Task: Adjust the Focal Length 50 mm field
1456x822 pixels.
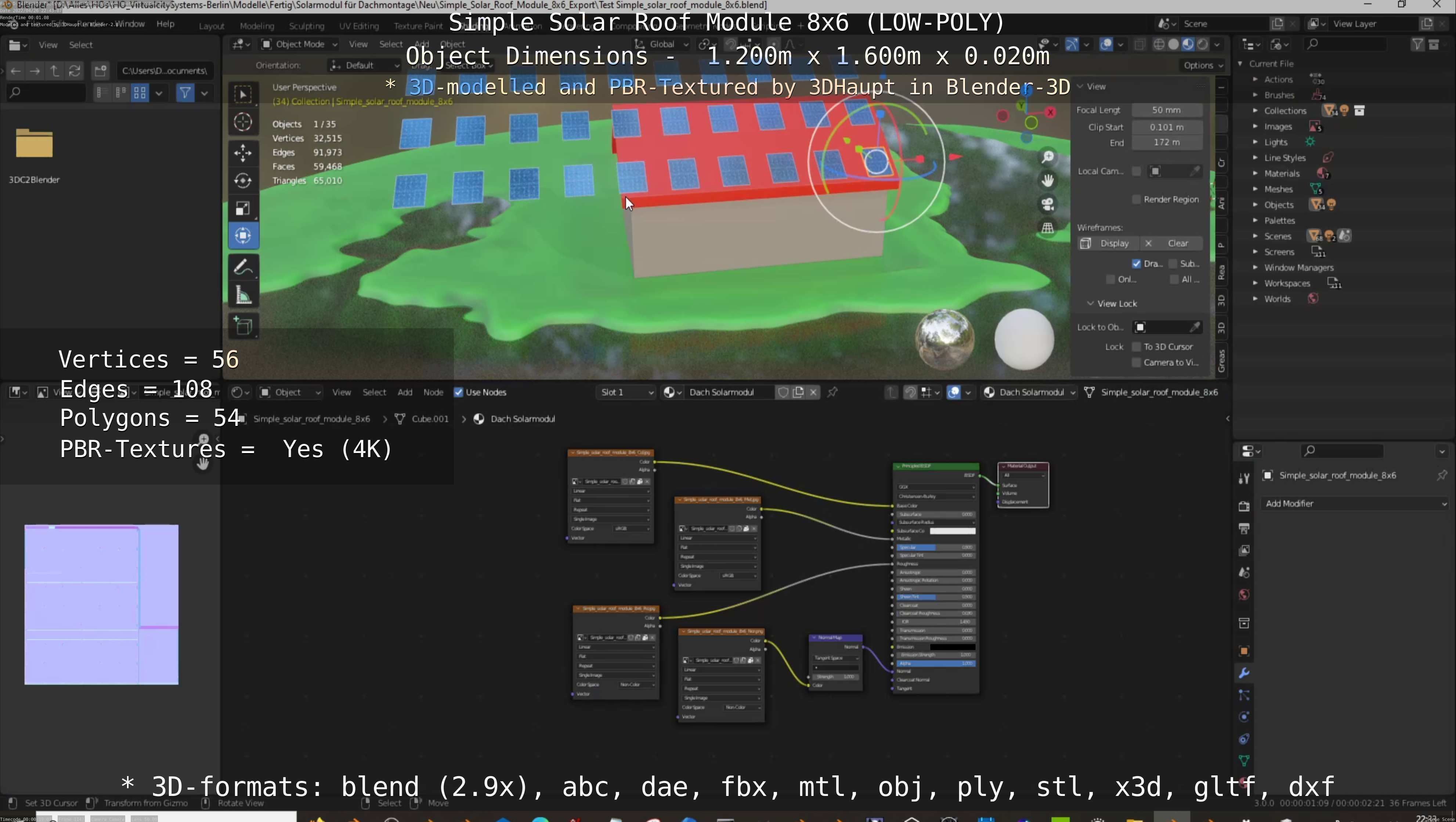Action: pyautogui.click(x=1166, y=110)
